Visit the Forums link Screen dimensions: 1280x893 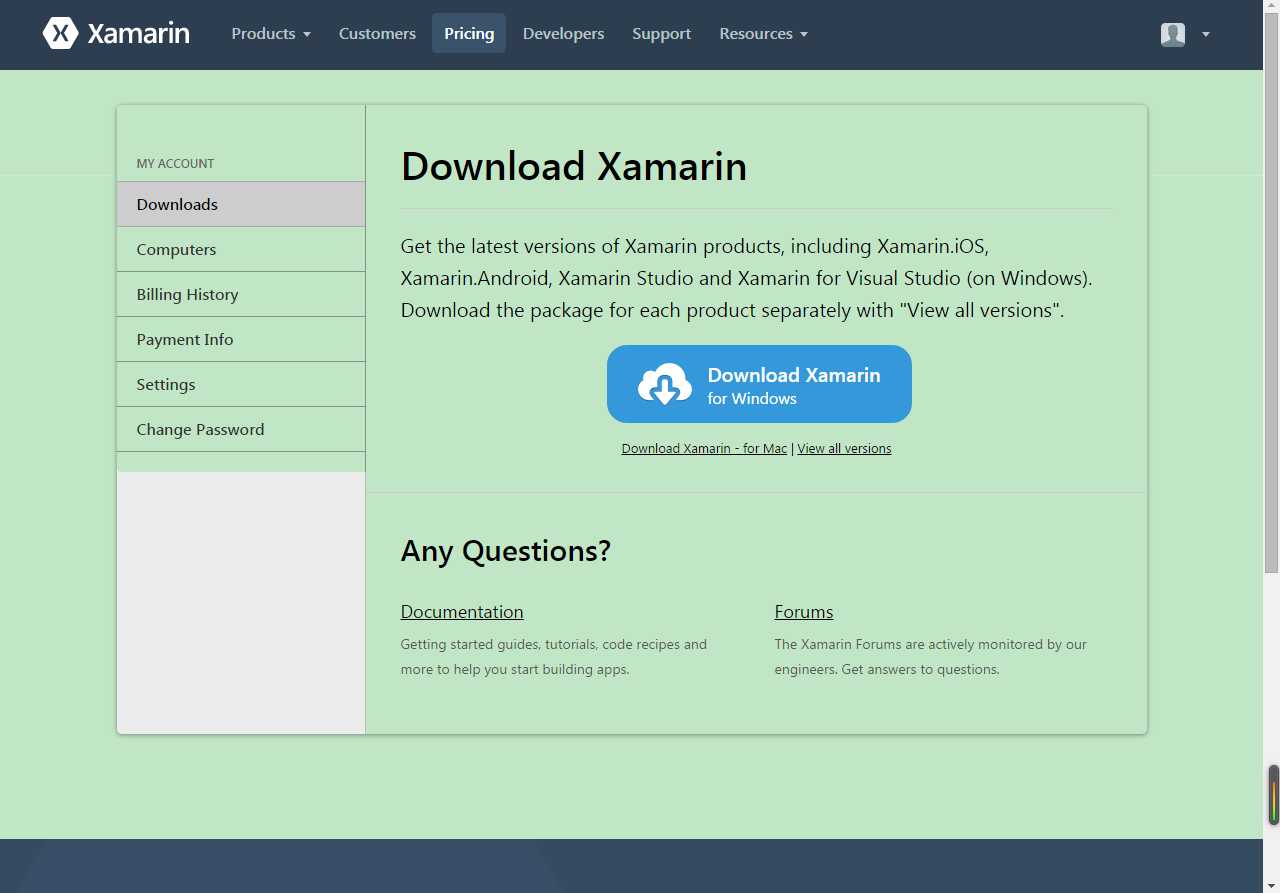coord(804,612)
